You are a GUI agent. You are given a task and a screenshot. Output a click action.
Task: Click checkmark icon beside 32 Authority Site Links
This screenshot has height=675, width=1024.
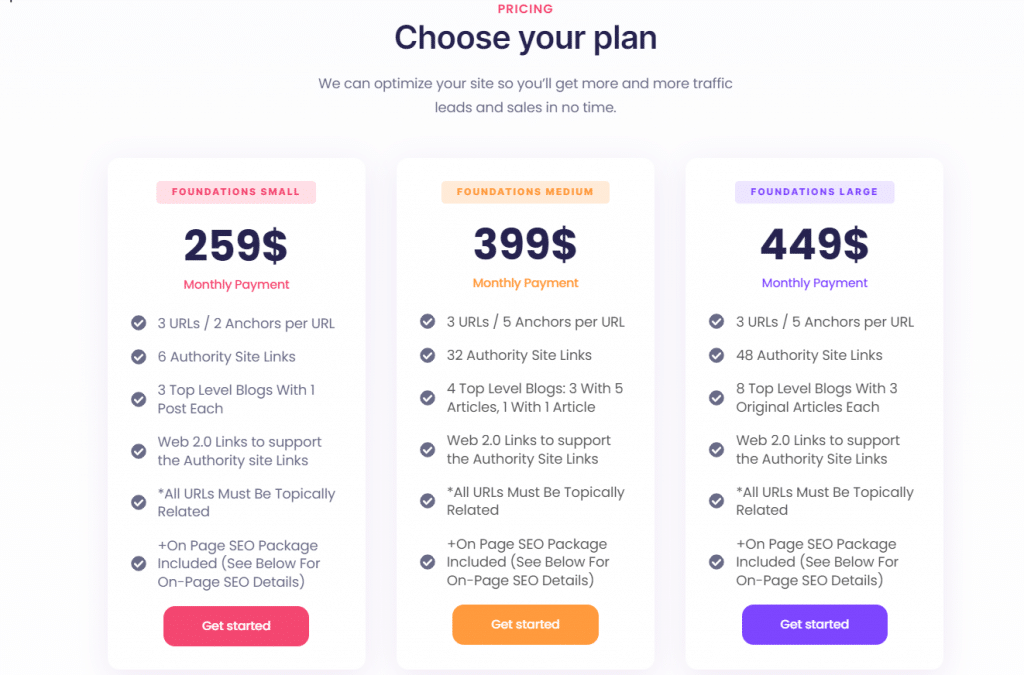point(428,355)
